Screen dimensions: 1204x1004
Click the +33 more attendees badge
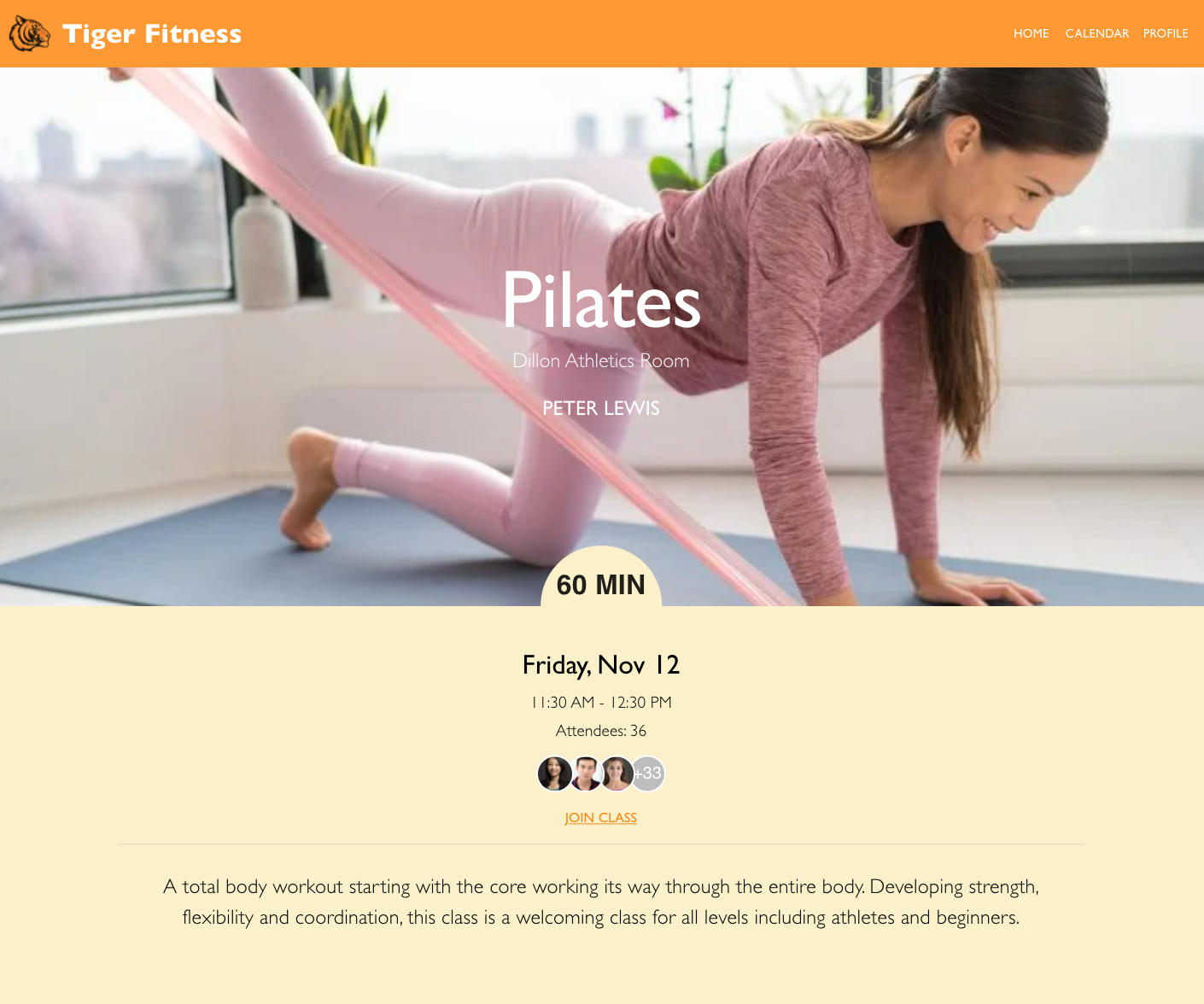649,774
